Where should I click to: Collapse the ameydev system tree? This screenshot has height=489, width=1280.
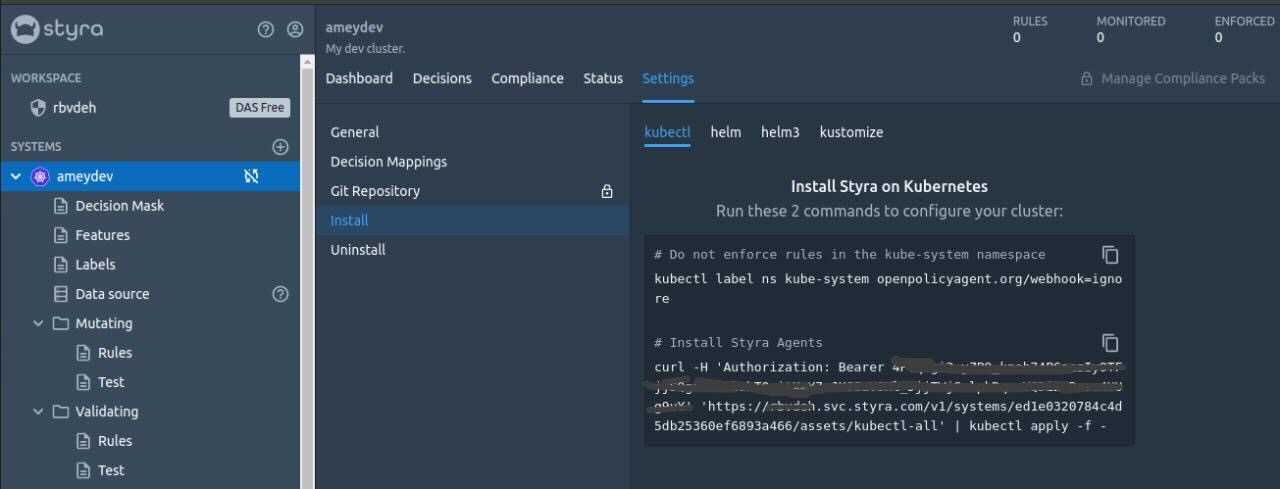(x=16, y=177)
